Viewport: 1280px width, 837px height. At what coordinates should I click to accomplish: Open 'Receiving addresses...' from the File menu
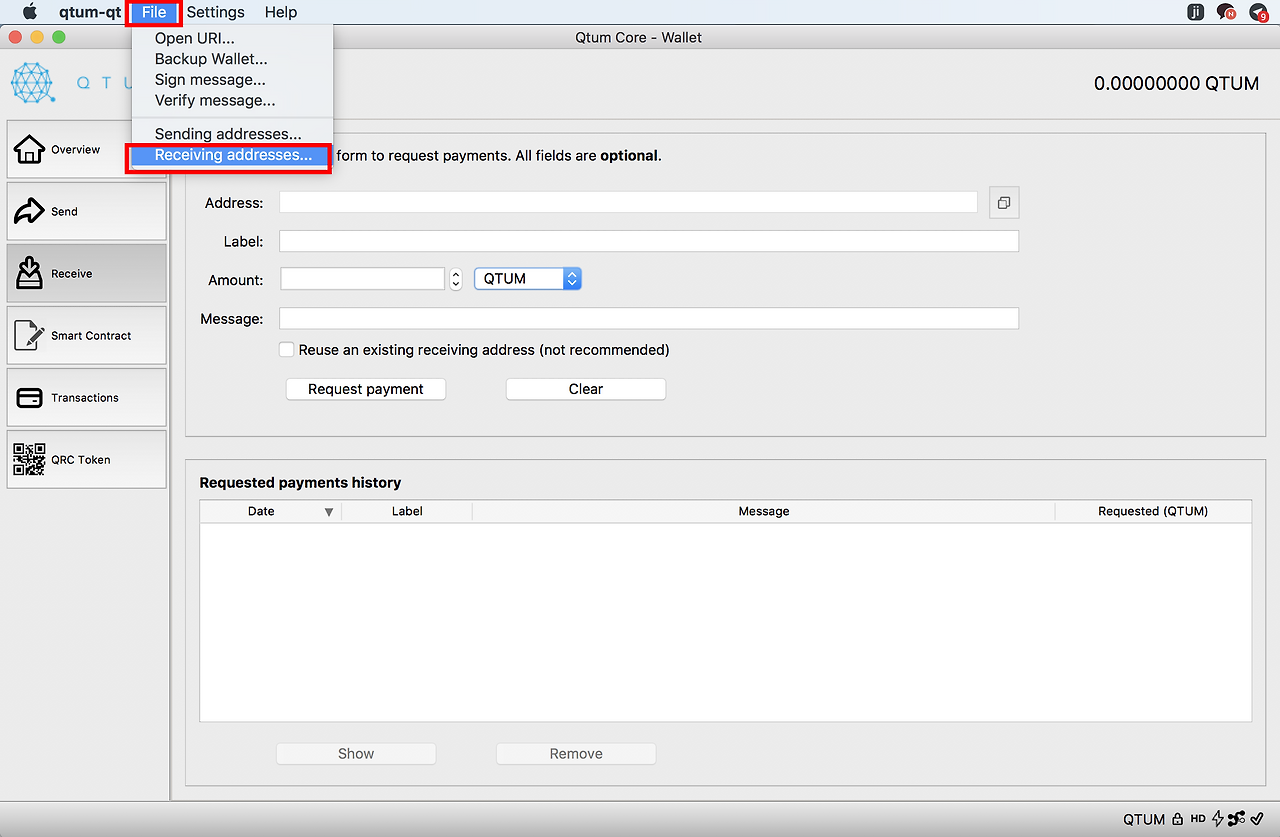coord(232,155)
